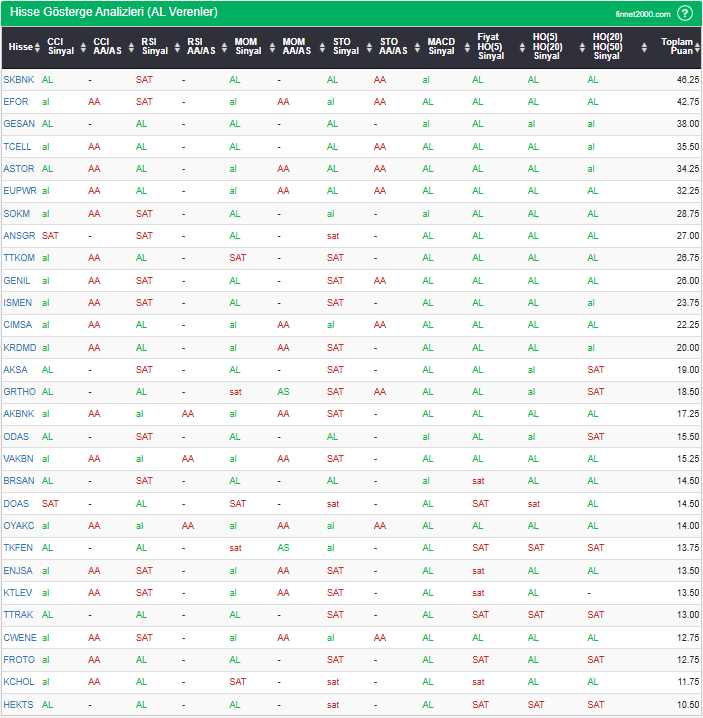703x718 pixels.
Task: Sort by Fiyat HO(5) Sinyal column
Action: (x=488, y=47)
